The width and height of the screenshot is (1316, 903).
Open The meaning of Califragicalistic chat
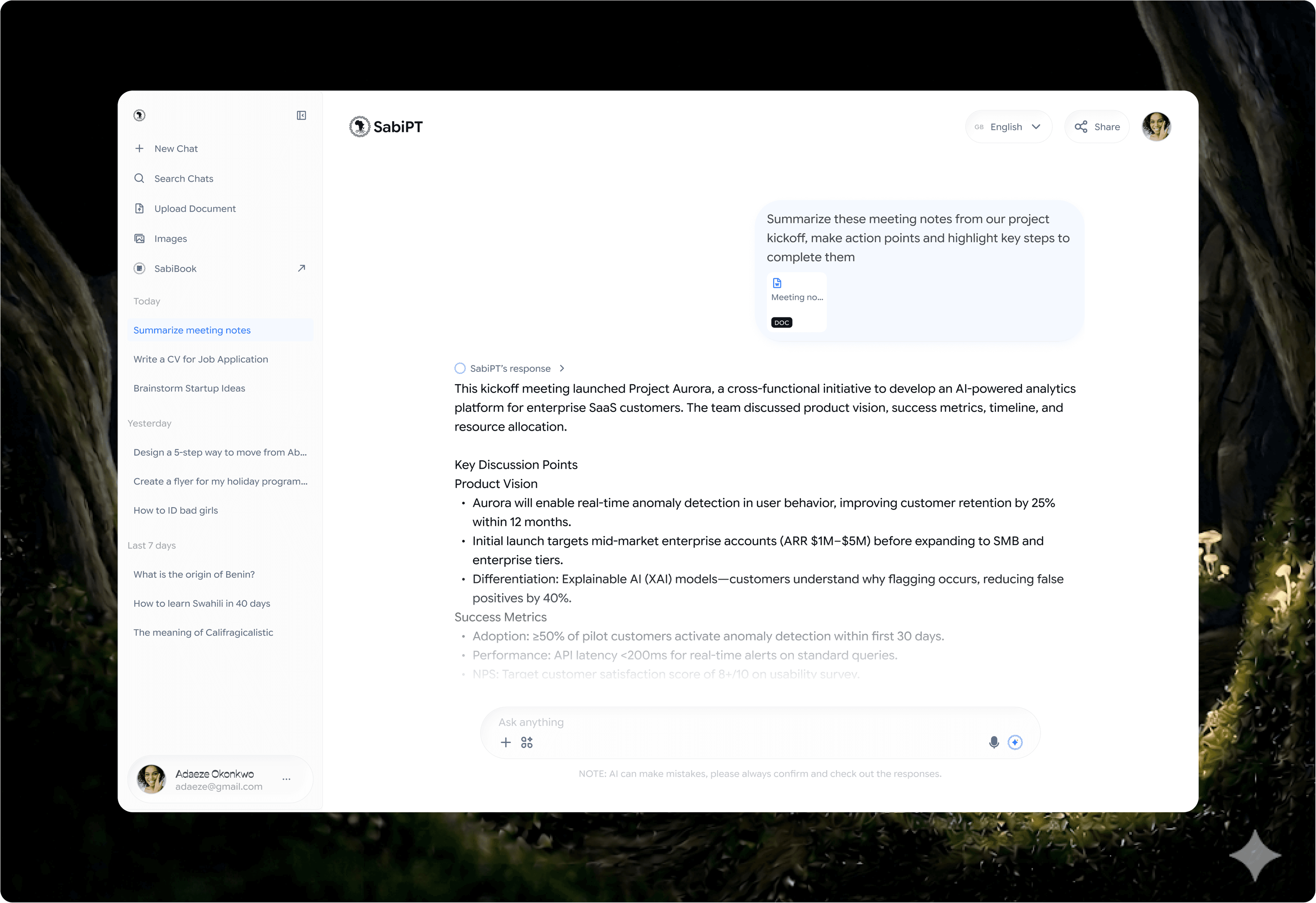tap(220, 632)
